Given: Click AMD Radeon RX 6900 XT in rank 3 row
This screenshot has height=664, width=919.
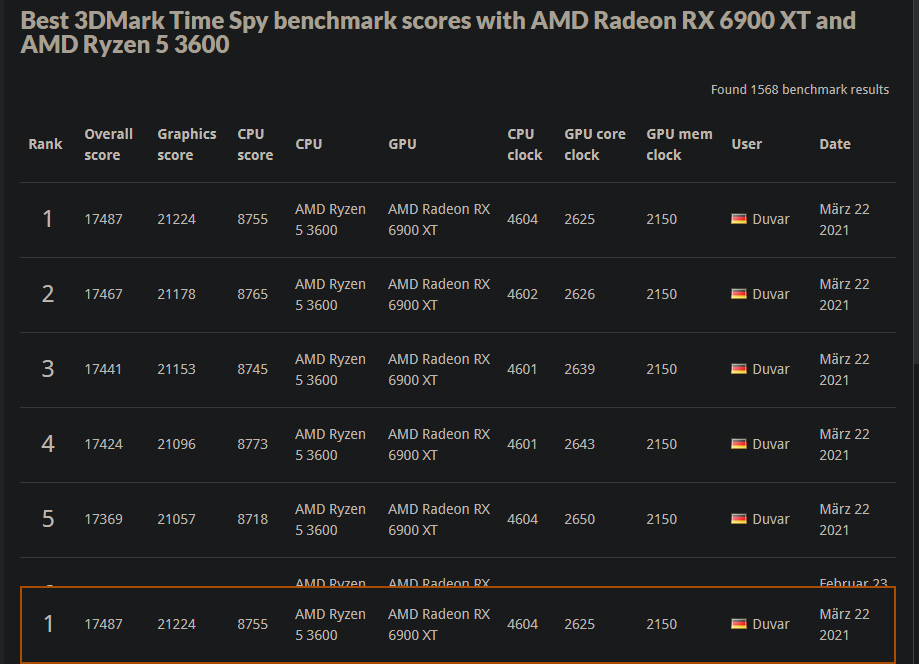Looking at the screenshot, I should click(439, 369).
